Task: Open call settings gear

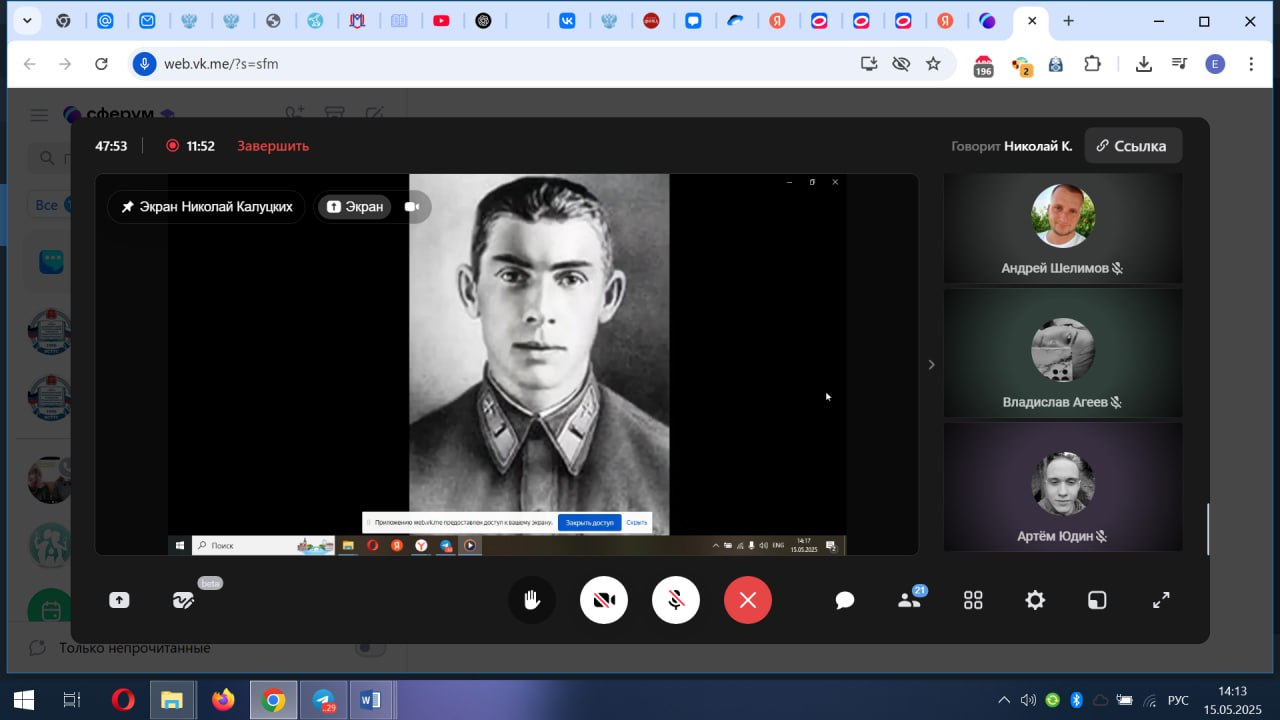Action: [x=1035, y=600]
